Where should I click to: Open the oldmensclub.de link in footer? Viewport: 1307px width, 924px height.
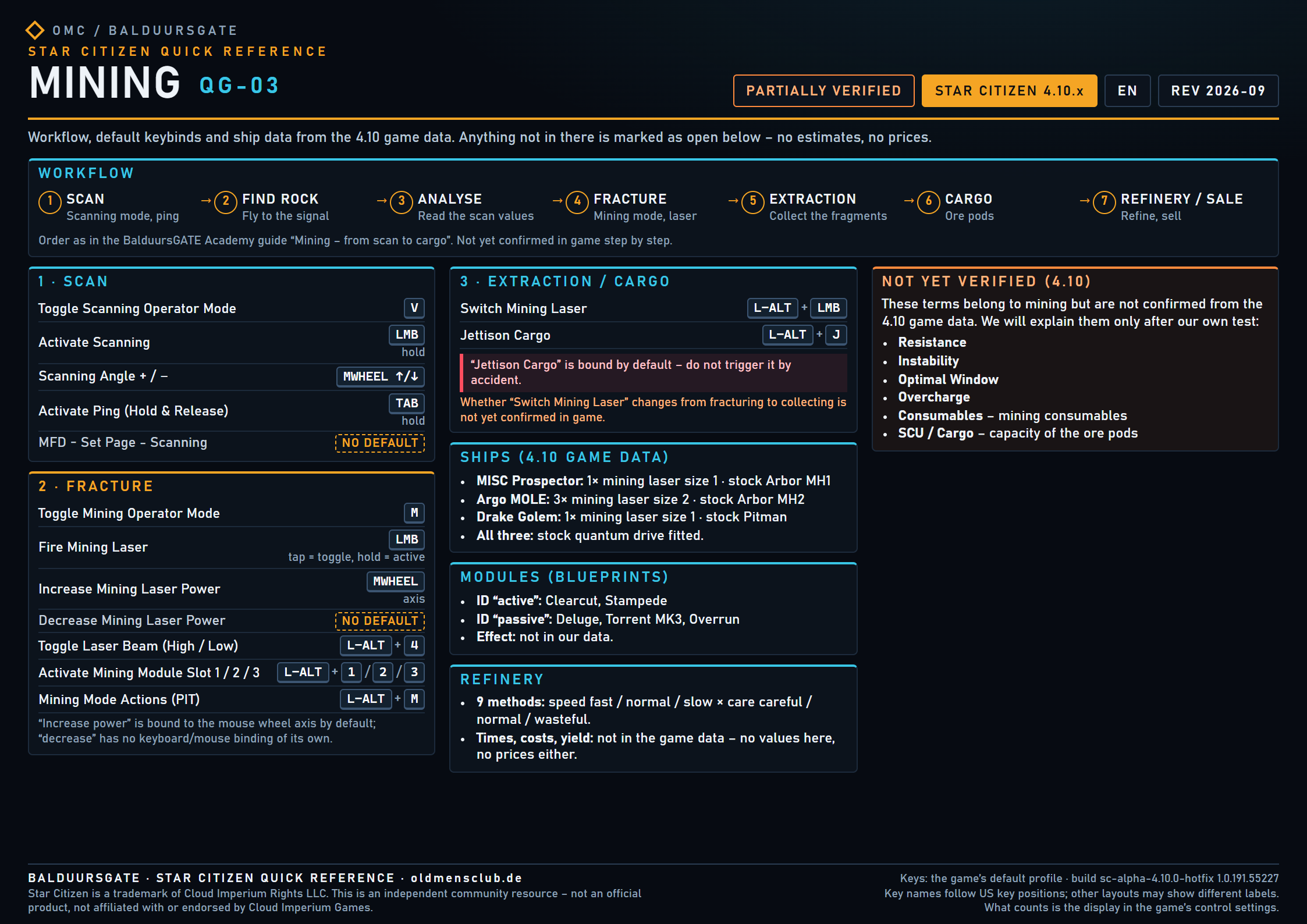click(467, 878)
